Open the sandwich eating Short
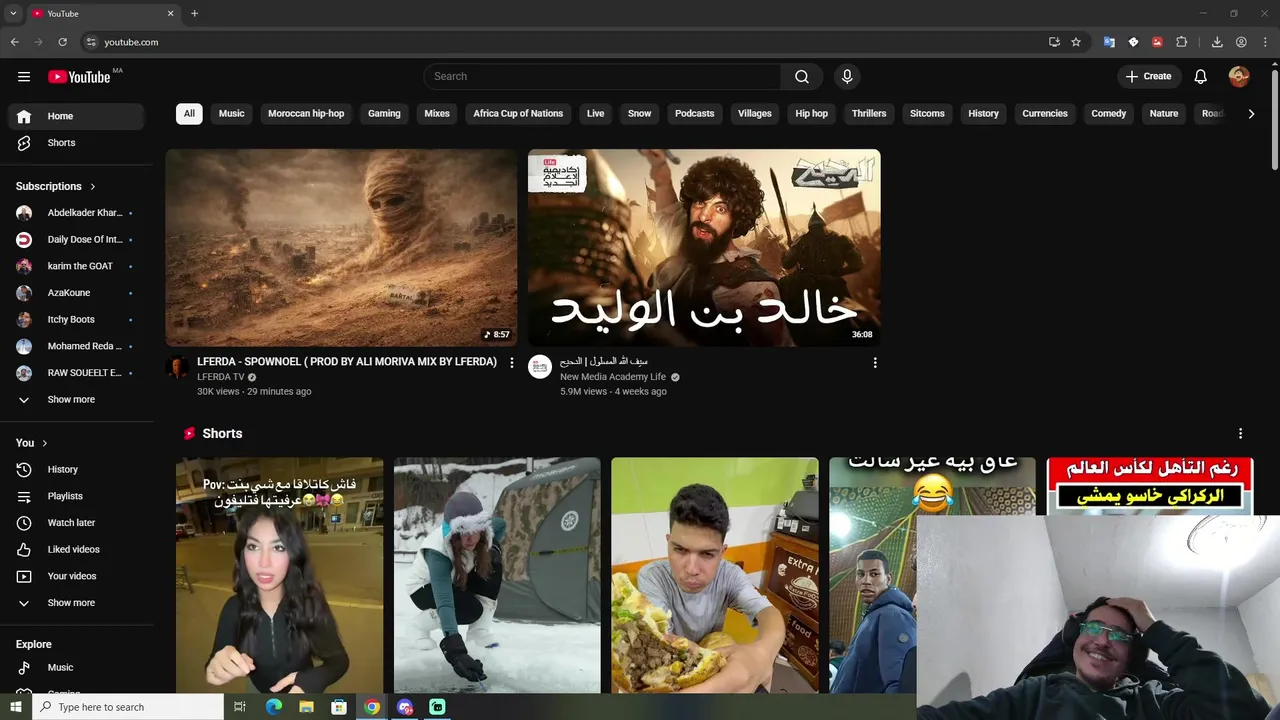Image resolution: width=1280 pixels, height=720 pixels. (714, 576)
